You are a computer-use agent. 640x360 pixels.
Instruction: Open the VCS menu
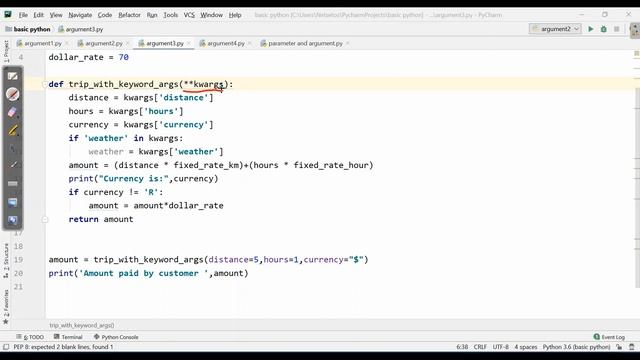[x=189, y=15]
